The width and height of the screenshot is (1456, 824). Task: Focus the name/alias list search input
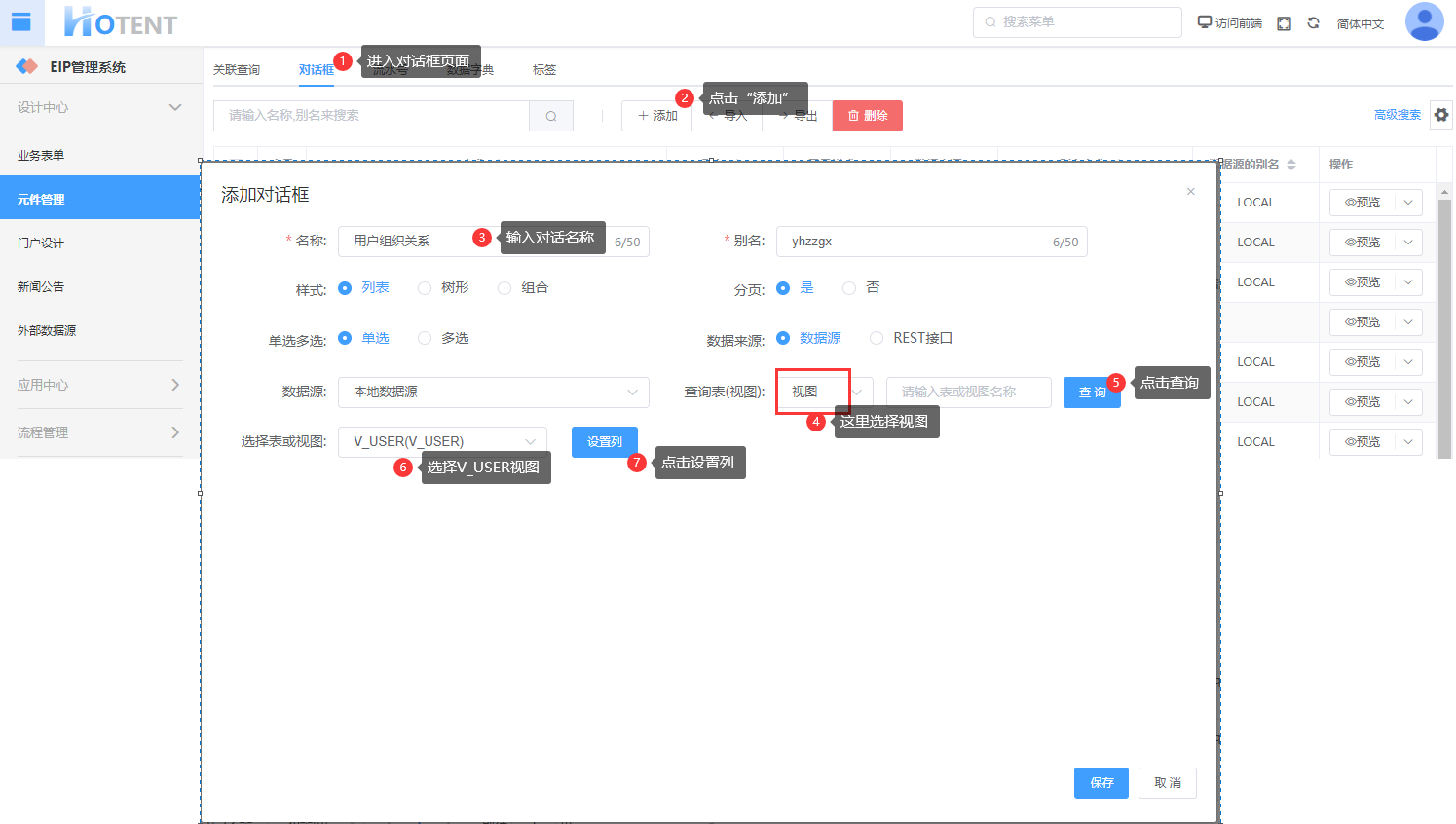coord(371,116)
